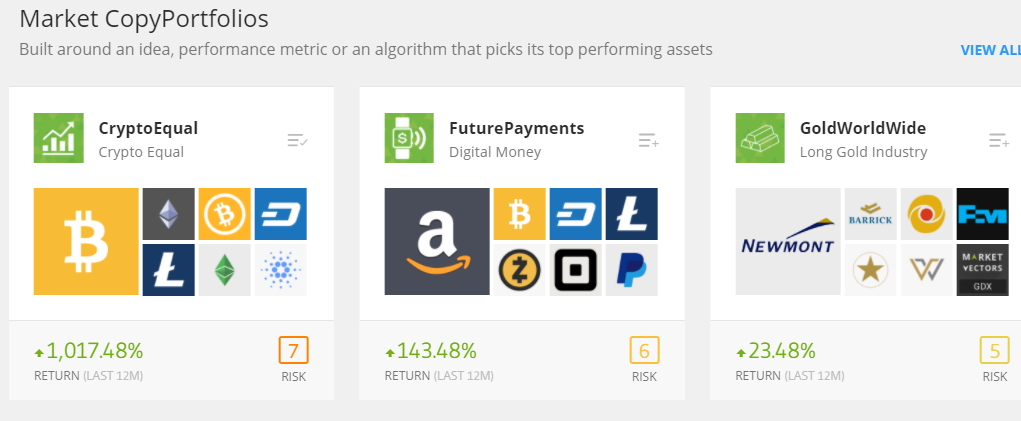Screen dimensions: 1021x421
Task: Select the Cardano logo tile in CryptoEqual
Action: click(x=281, y=270)
